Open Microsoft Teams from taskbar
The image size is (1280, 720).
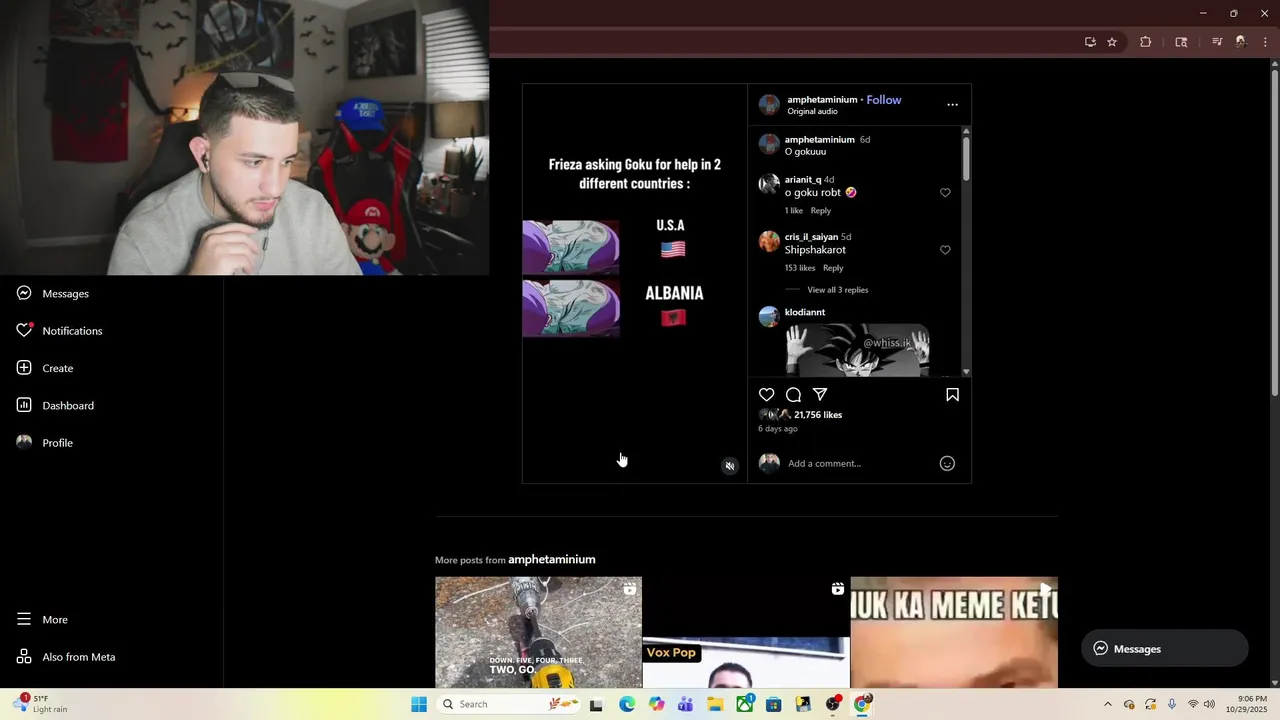[x=685, y=705]
